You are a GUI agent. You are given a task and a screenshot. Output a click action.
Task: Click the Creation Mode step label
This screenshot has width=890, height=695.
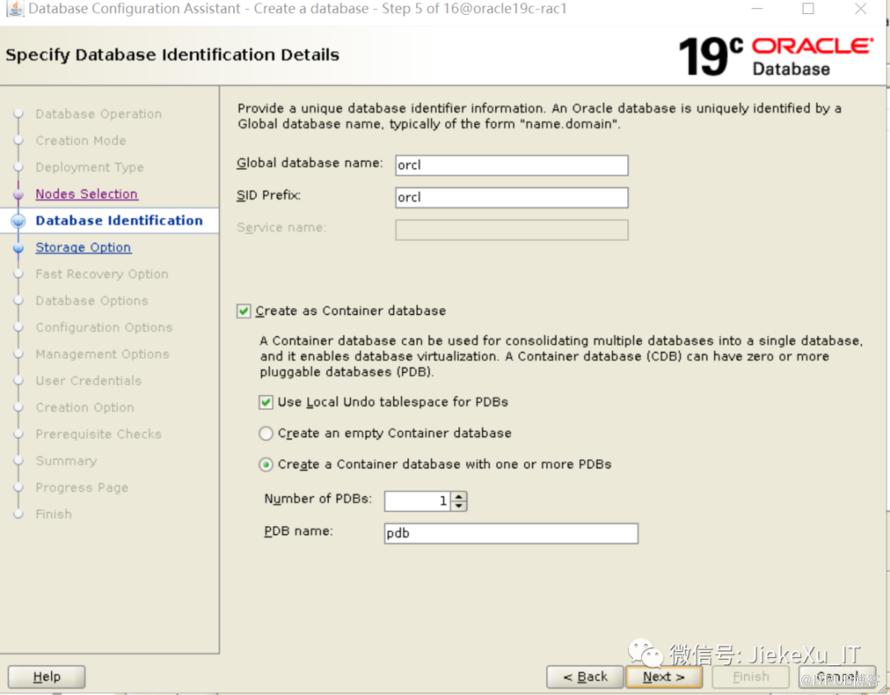pyautogui.click(x=81, y=141)
